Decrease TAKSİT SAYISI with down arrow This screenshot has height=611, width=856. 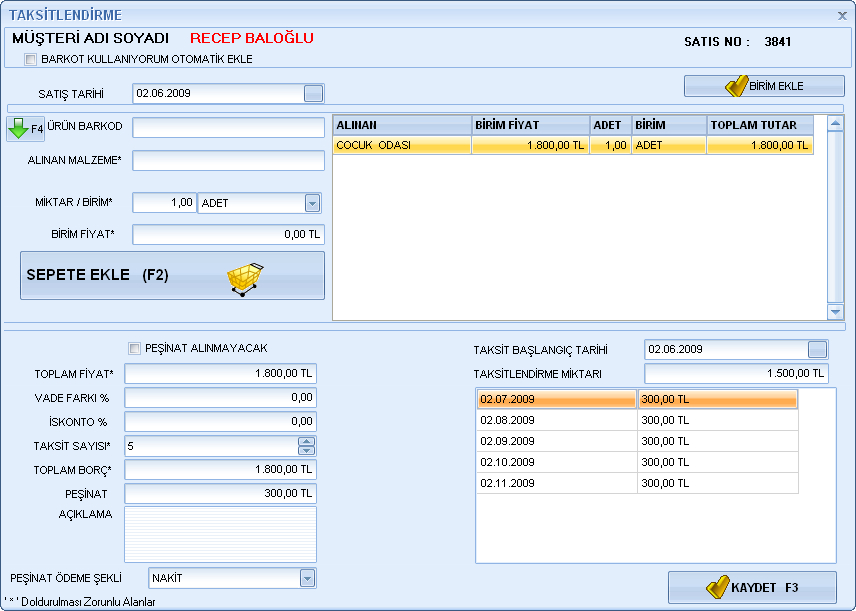tap(306, 450)
